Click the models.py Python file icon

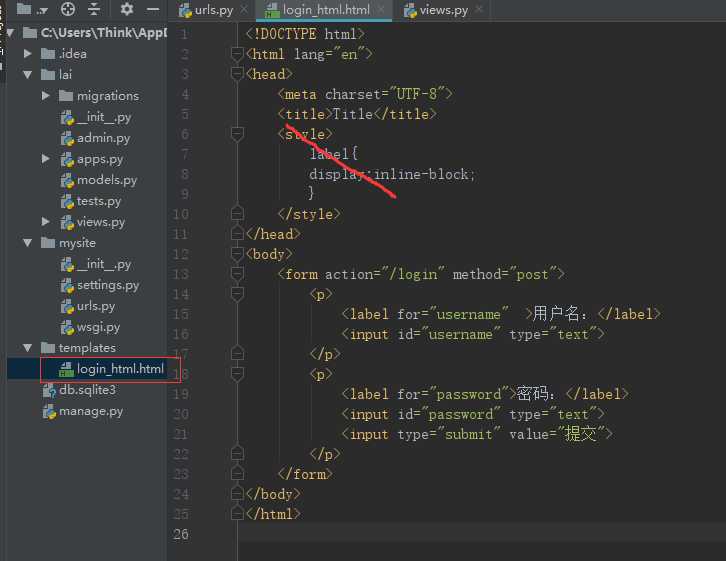[x=67, y=180]
